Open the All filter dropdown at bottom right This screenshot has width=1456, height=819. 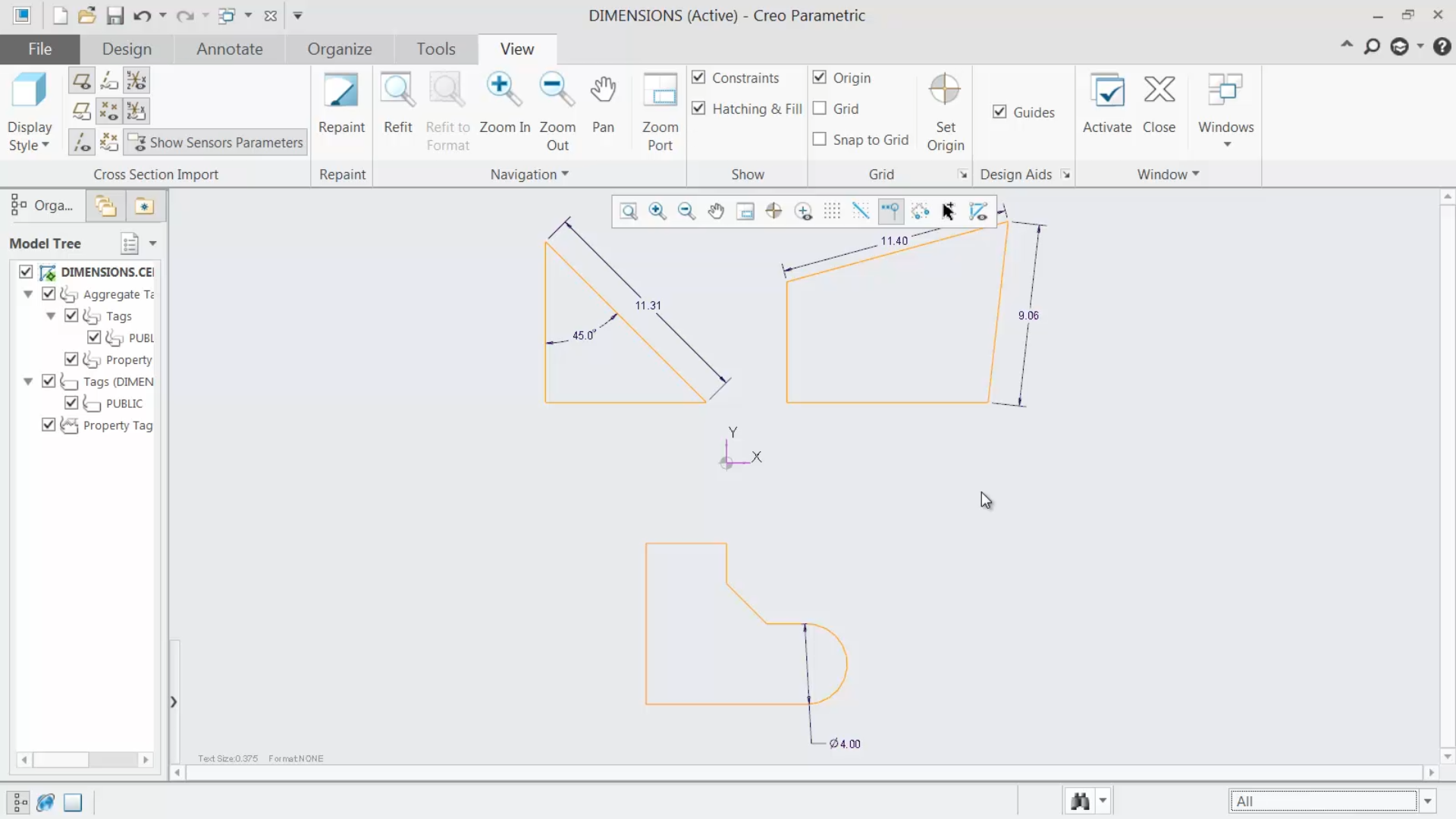click(x=1429, y=801)
